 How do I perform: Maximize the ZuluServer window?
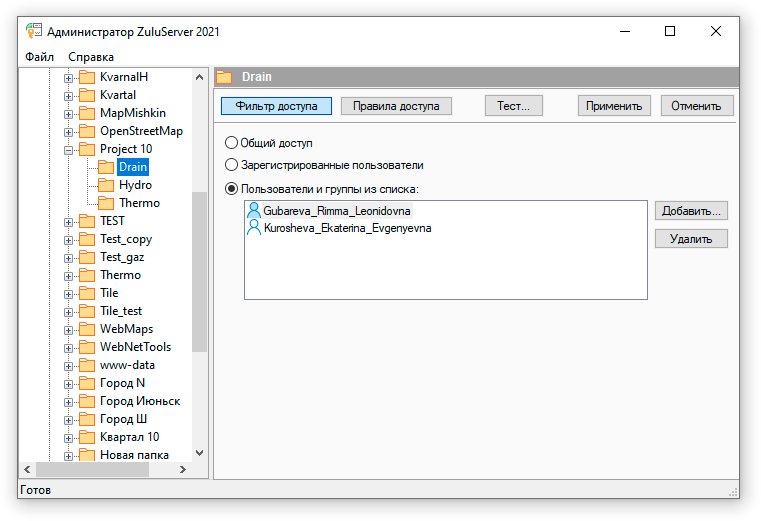[670, 31]
